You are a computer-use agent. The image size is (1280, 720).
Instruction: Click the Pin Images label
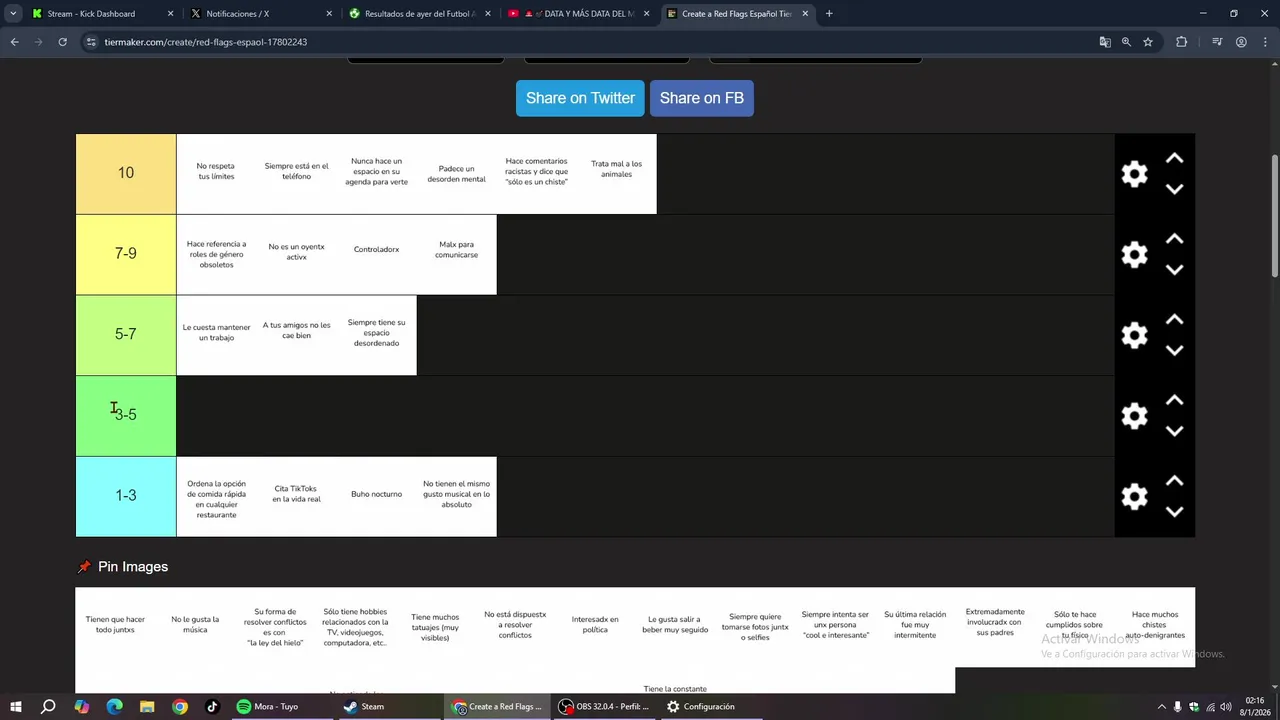coord(132,567)
